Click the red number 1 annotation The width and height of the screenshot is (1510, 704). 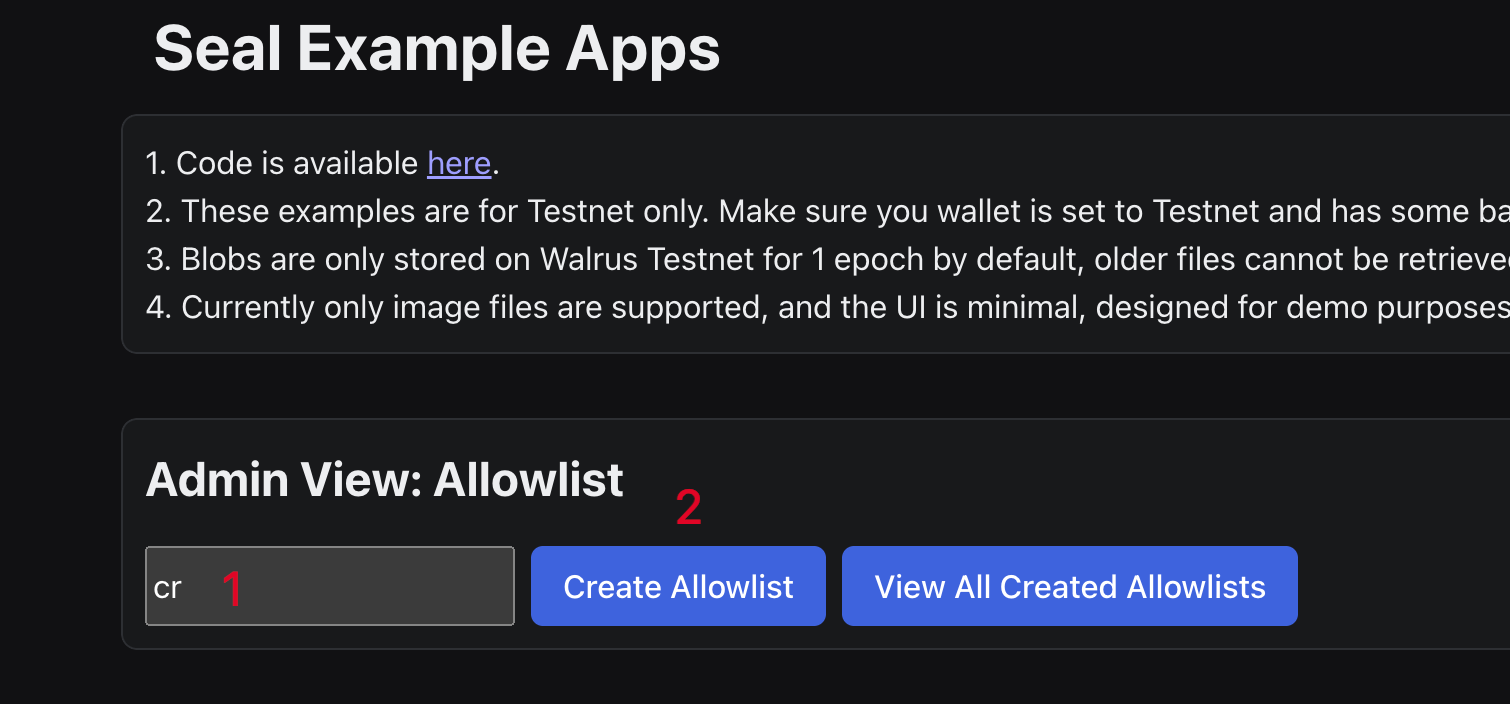coord(232,589)
